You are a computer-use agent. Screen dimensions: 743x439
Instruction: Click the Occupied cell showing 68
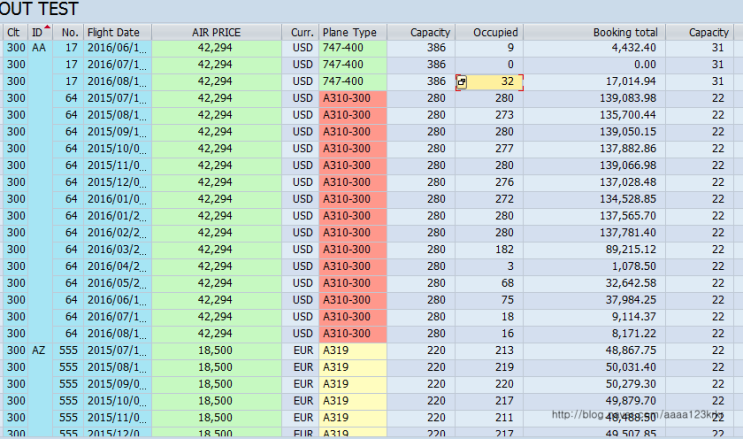(x=488, y=283)
